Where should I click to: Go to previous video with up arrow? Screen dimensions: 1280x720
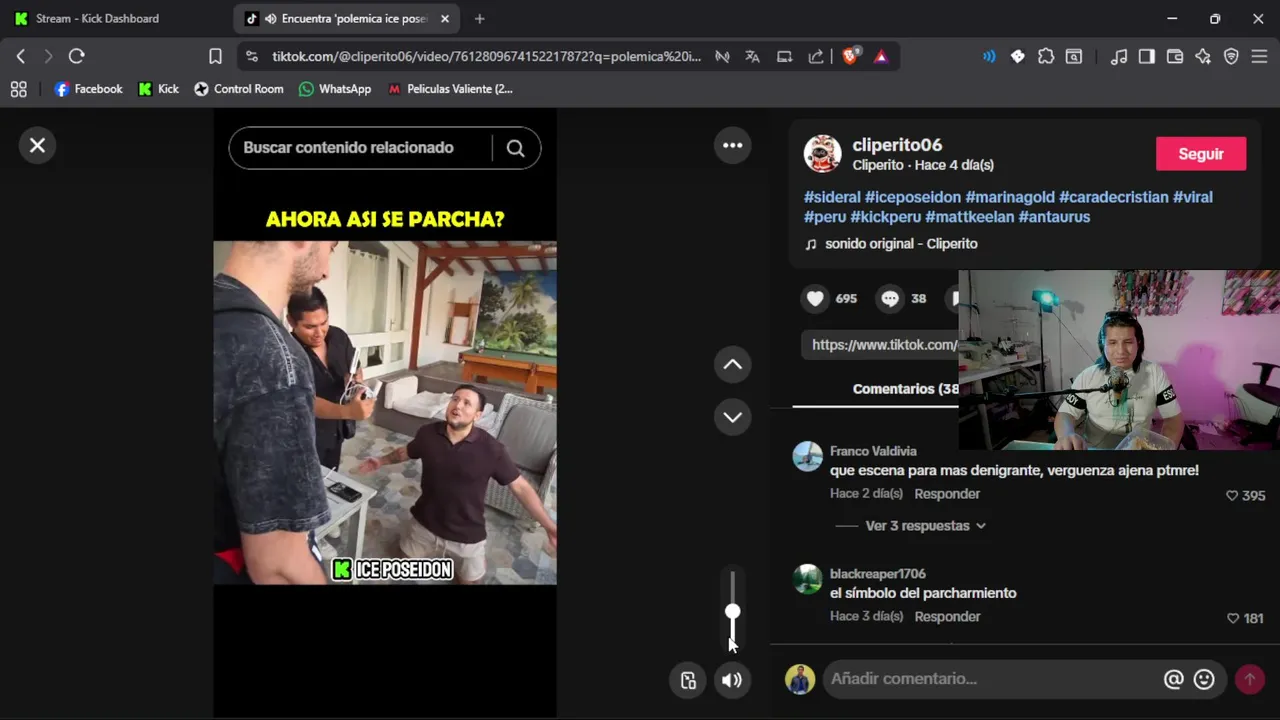click(733, 365)
